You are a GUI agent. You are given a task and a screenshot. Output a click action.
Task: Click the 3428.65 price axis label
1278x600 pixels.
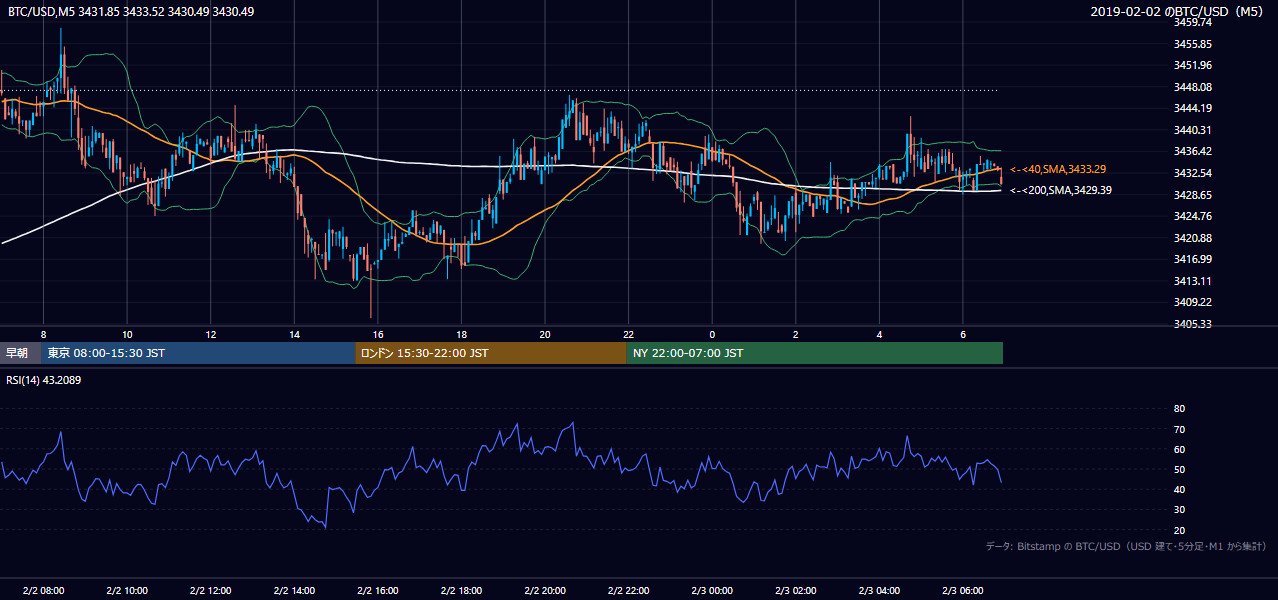pos(1192,194)
